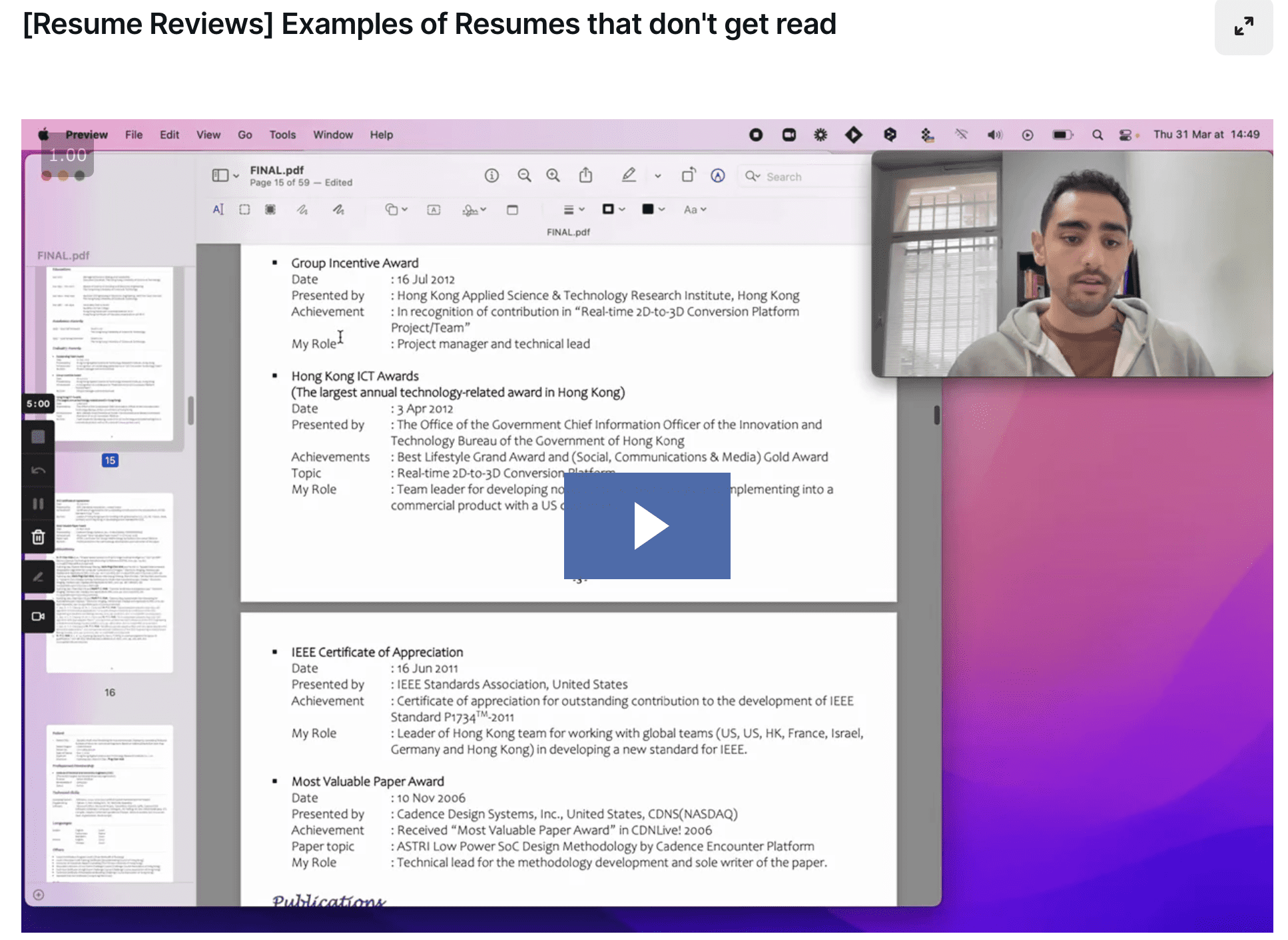Toggle the Markup toolbar button
Image resolution: width=1288 pixels, height=940 pixels.
717,176
